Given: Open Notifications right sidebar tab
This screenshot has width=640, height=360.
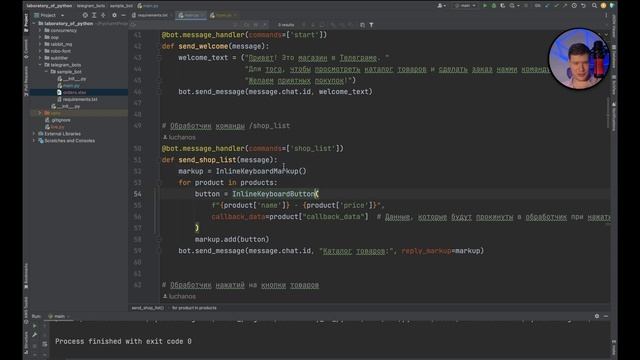Looking at the screenshot, I should 613,117.
